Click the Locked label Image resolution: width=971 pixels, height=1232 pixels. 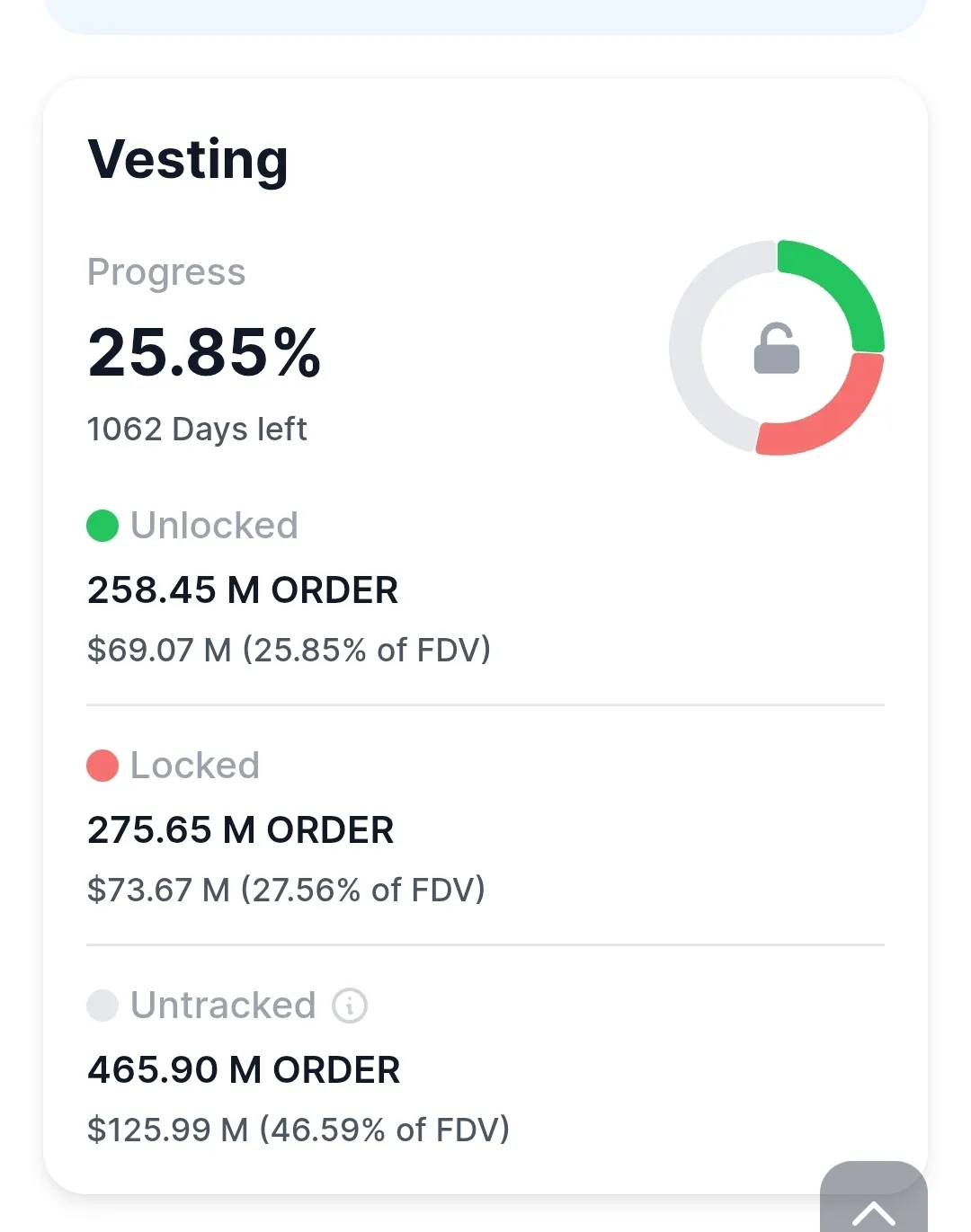(x=195, y=766)
